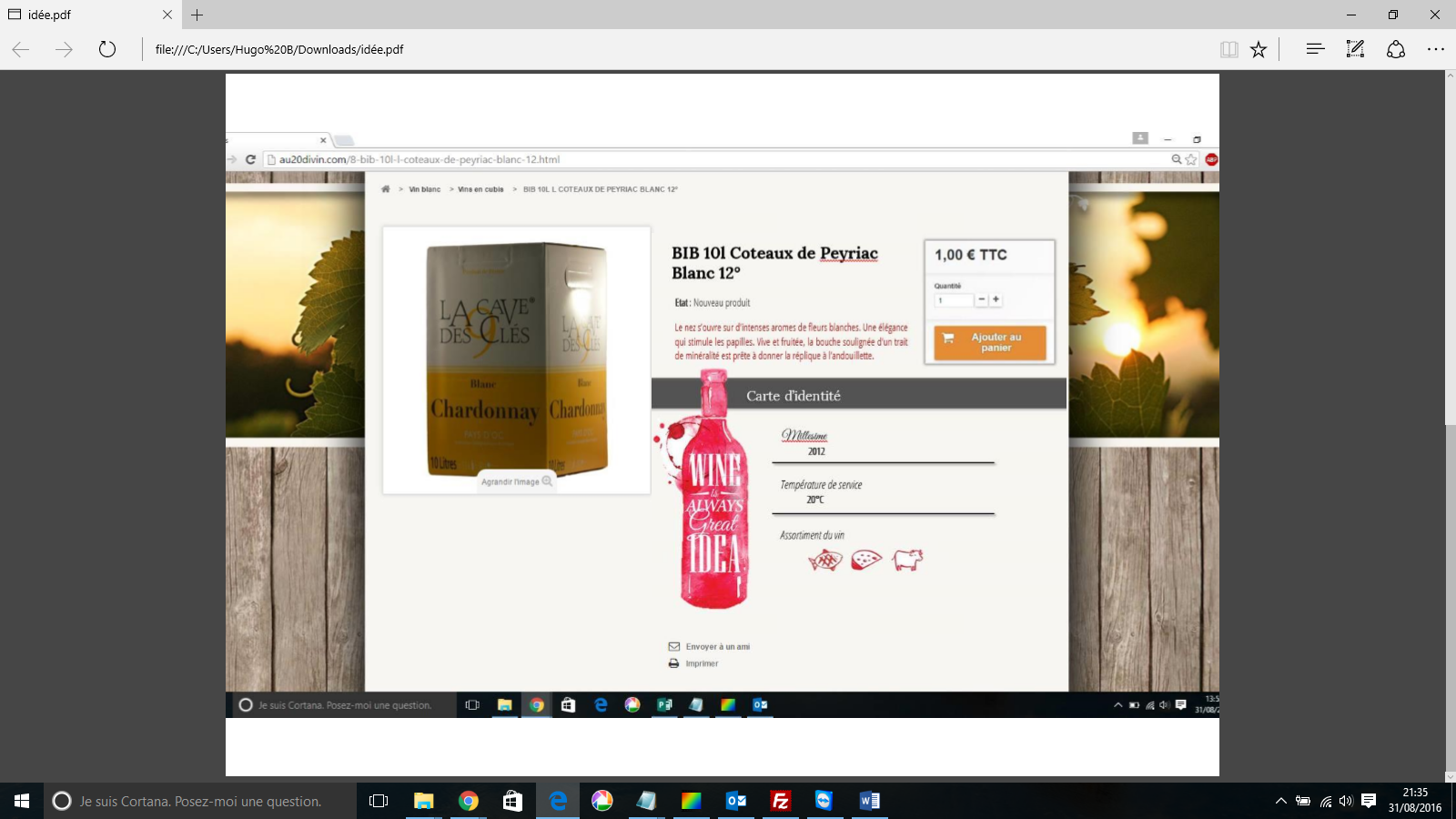
Task: Click the Chardonnay wine box product image
Action: (517, 359)
